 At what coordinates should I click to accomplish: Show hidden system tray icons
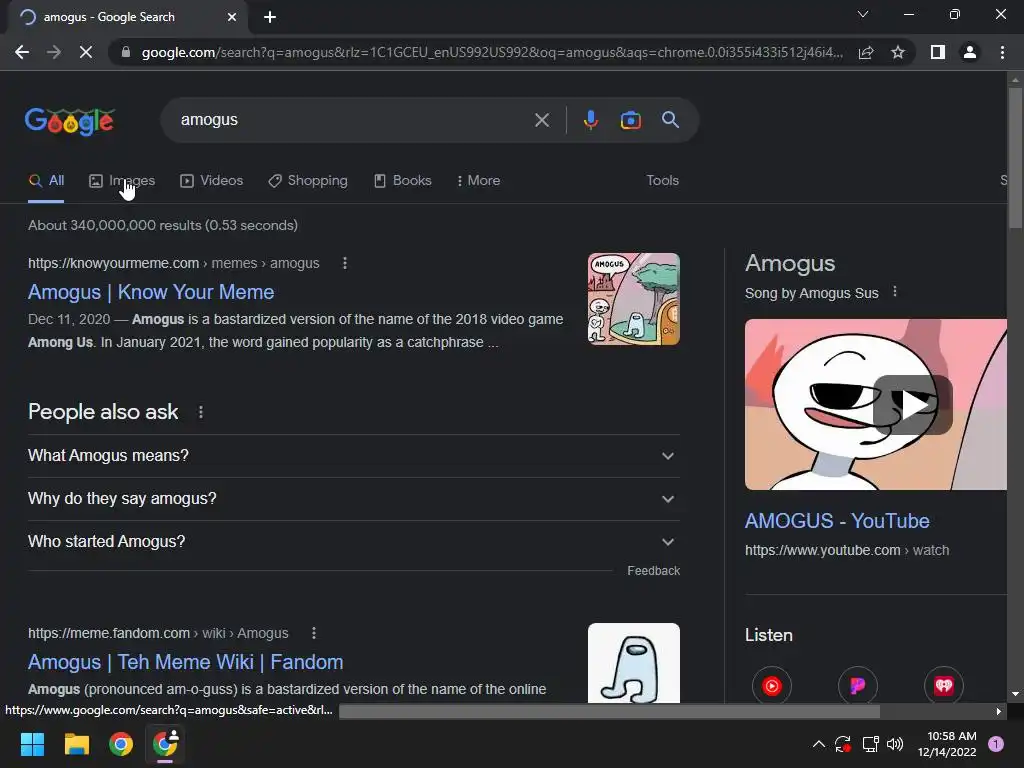pyautogui.click(x=818, y=744)
